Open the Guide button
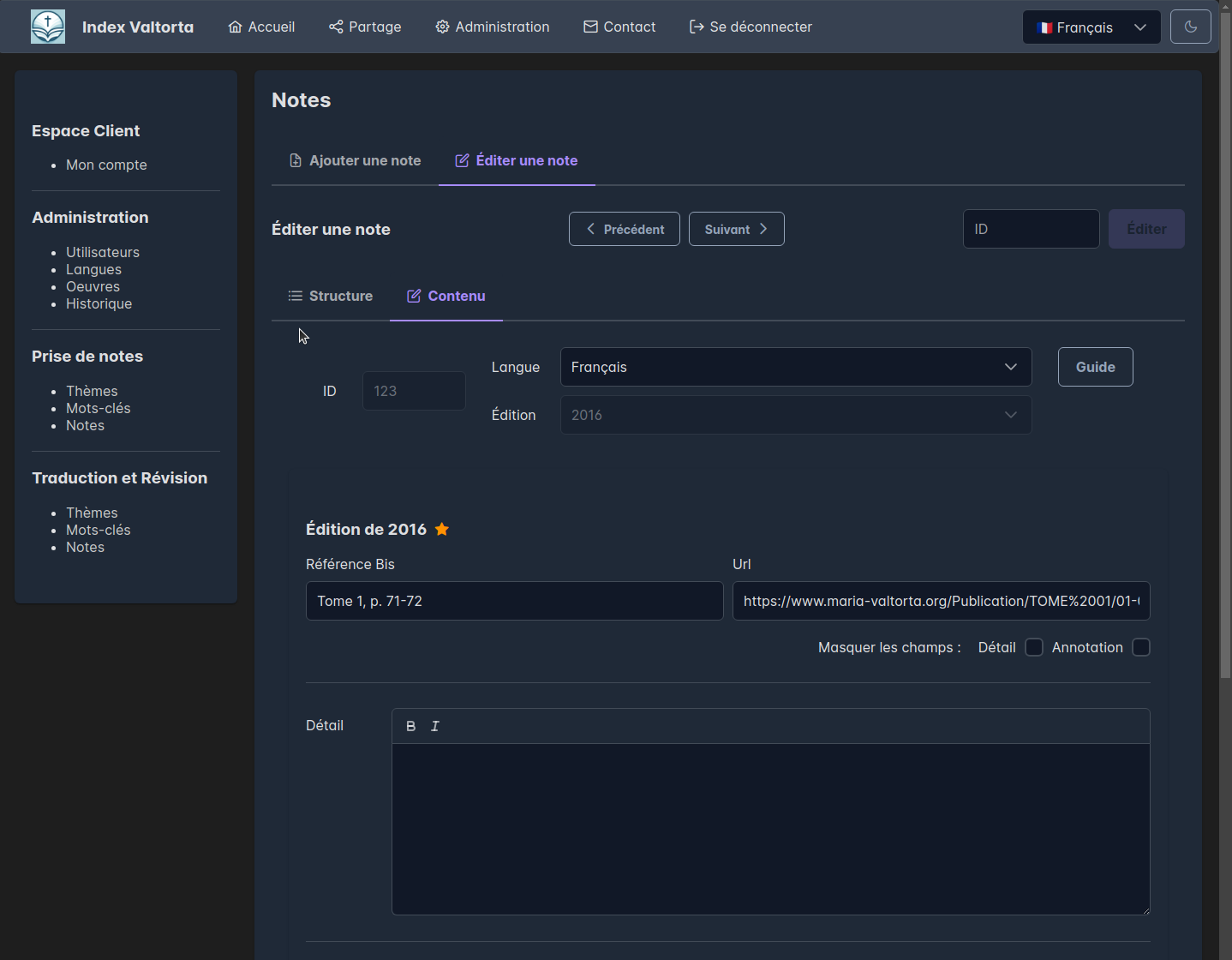 [1095, 367]
